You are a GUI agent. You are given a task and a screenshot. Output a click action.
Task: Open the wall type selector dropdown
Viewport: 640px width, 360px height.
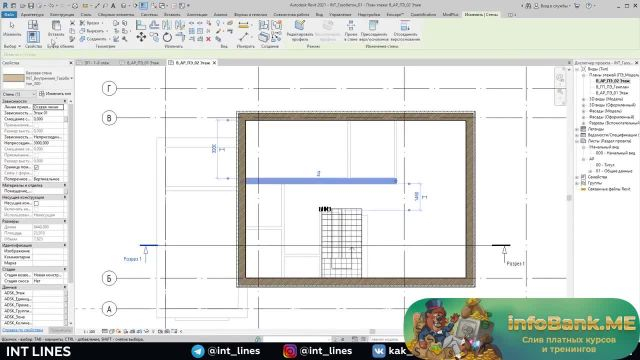point(72,78)
